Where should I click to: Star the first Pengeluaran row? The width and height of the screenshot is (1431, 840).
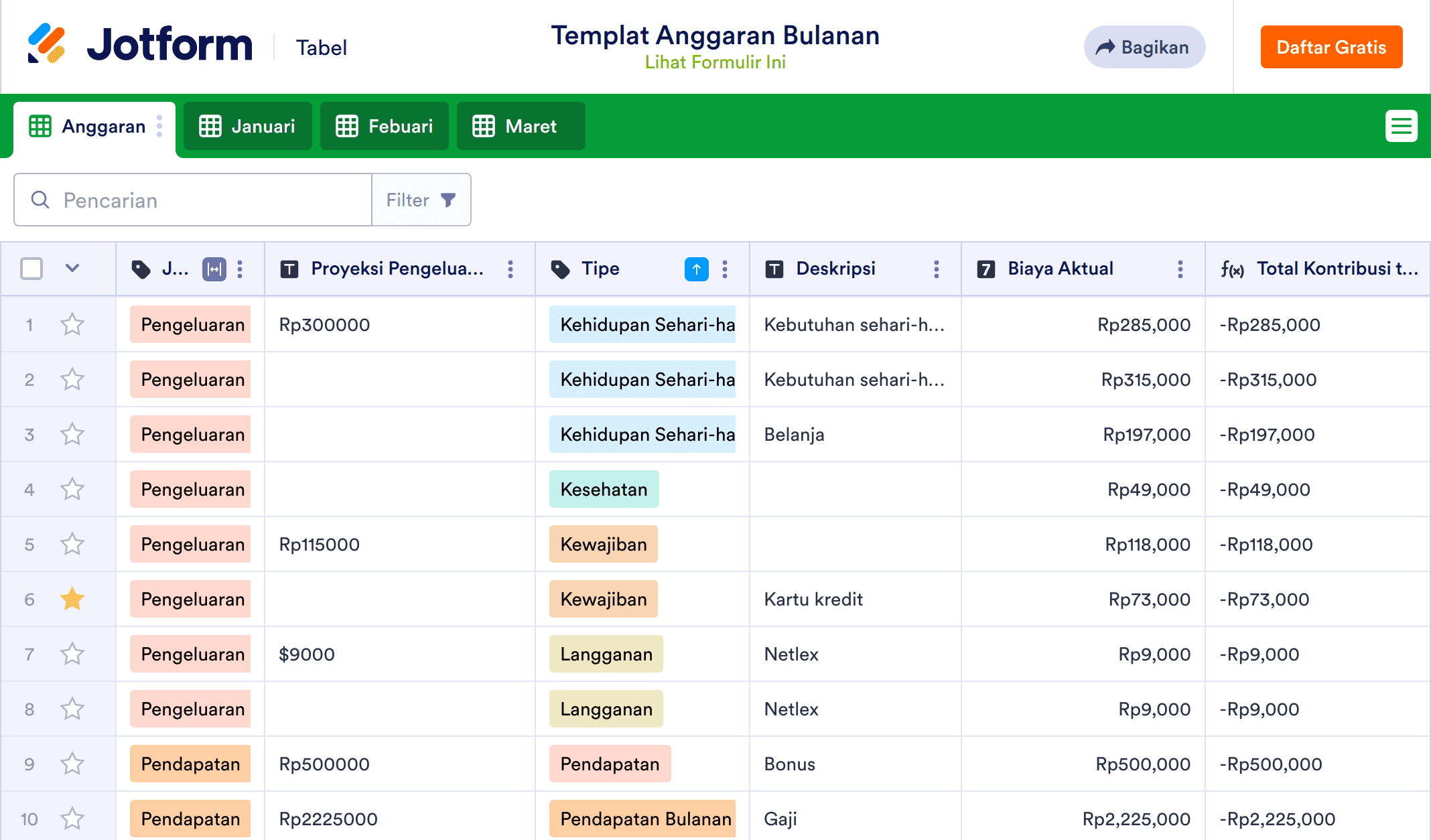[72, 324]
